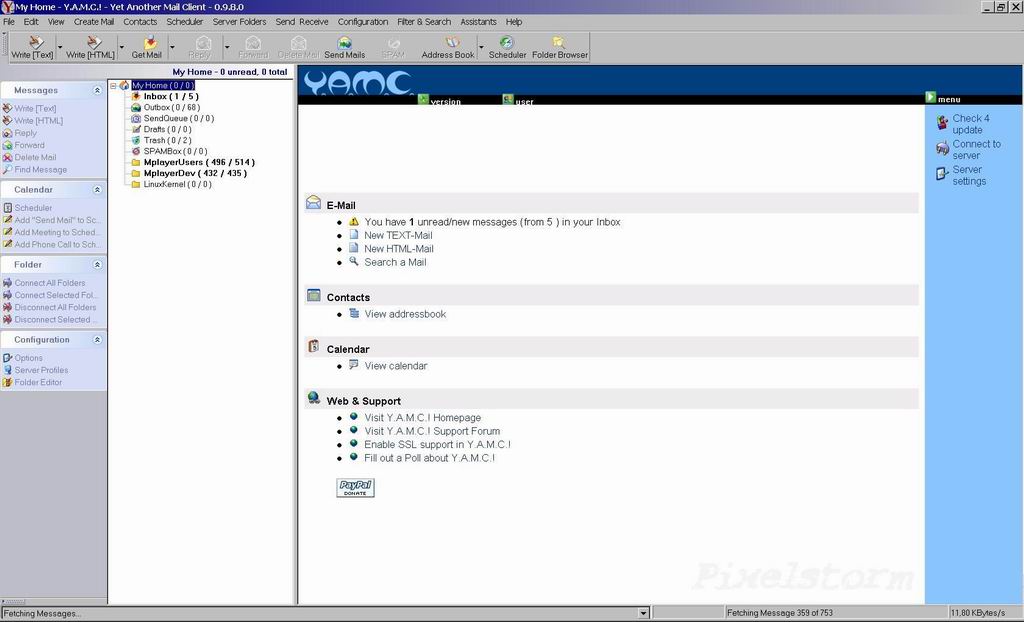The width and height of the screenshot is (1024, 622).
Task: Click Connect to server icon in menu panel
Action: tap(942, 148)
